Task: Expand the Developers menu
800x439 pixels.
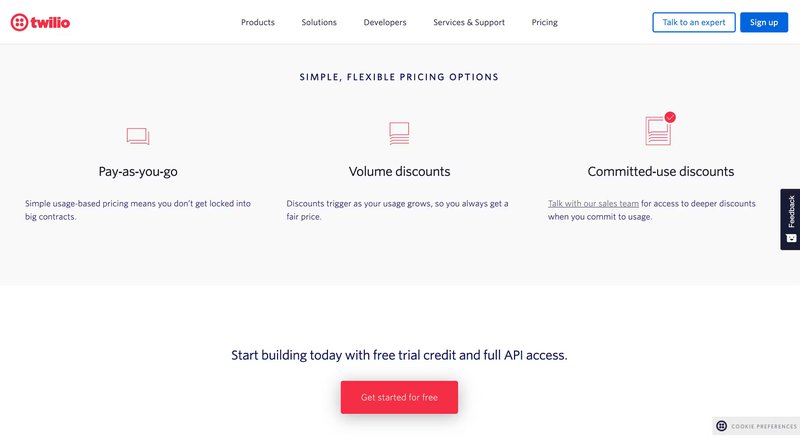Action: click(x=385, y=22)
